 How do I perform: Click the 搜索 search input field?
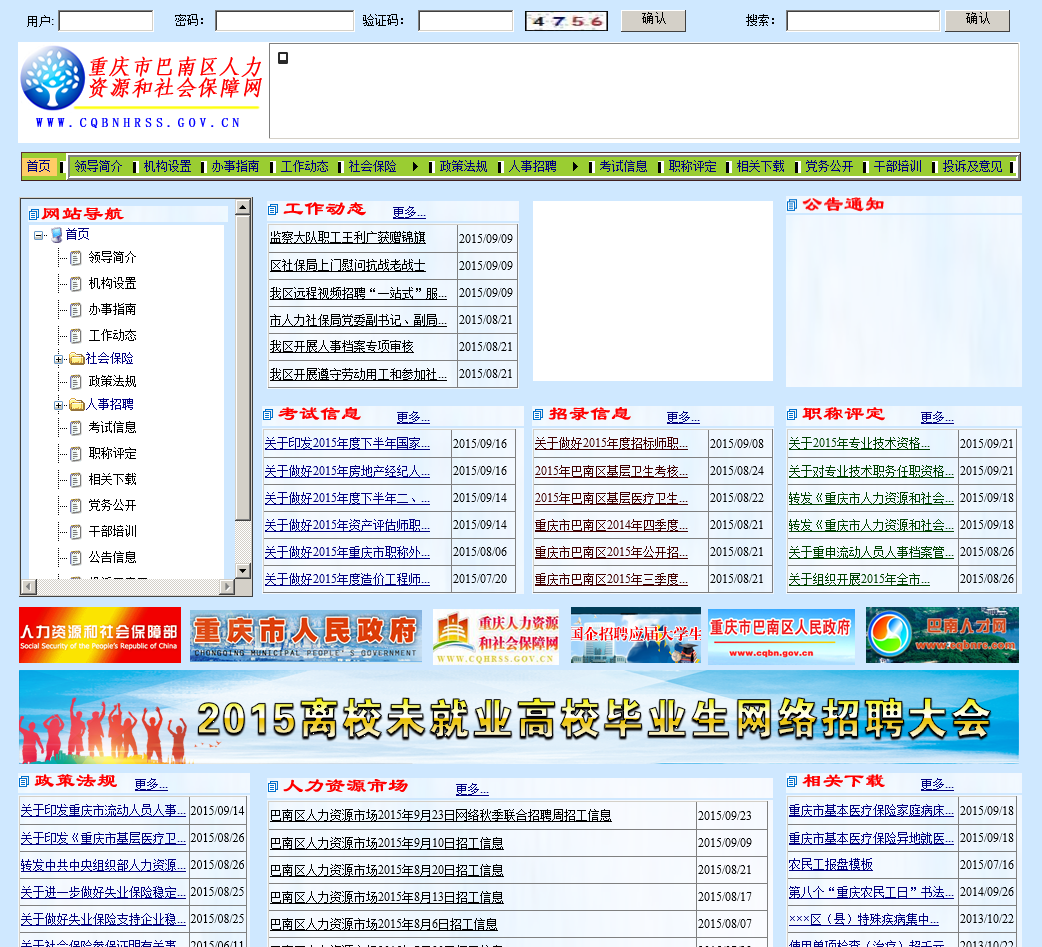(863, 21)
